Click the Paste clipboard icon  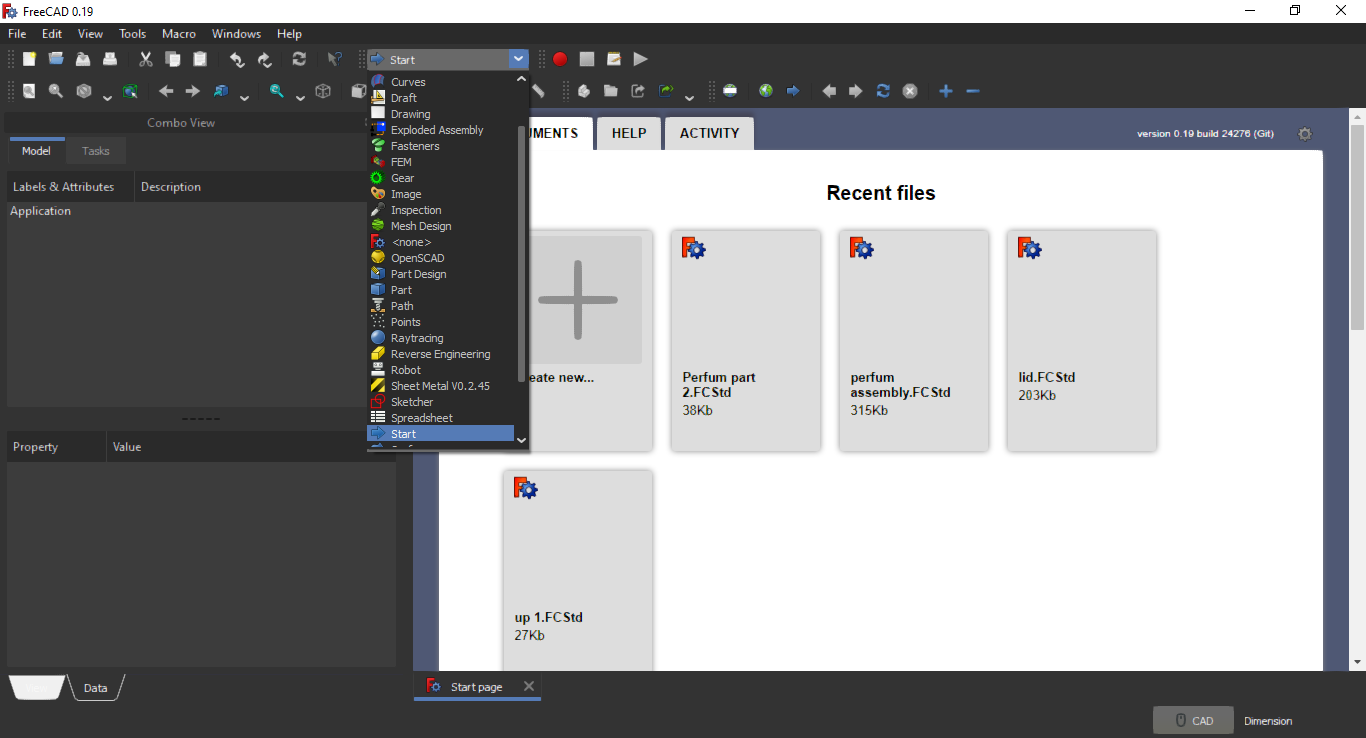(200, 59)
